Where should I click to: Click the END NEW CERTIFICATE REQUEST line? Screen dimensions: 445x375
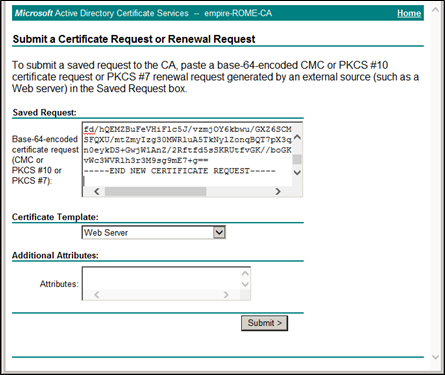180,171
